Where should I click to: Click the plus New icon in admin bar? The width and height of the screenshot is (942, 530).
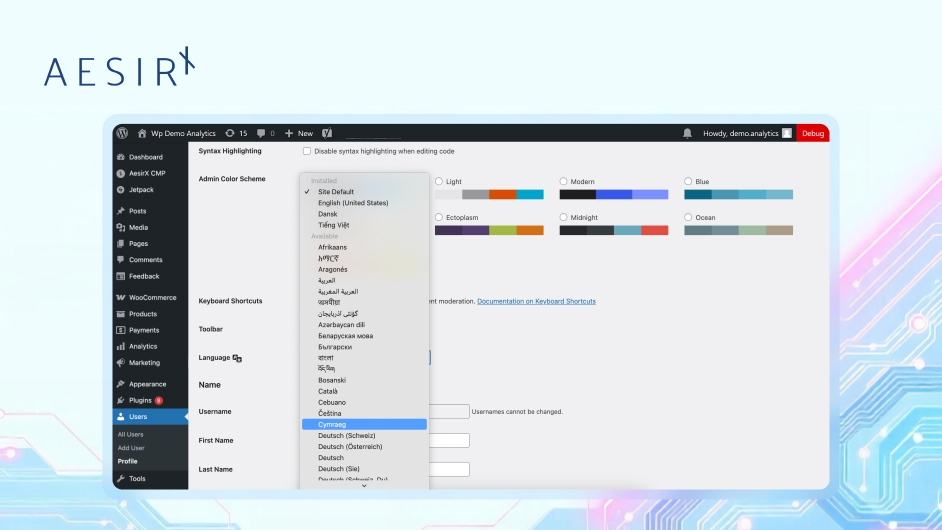coord(289,133)
